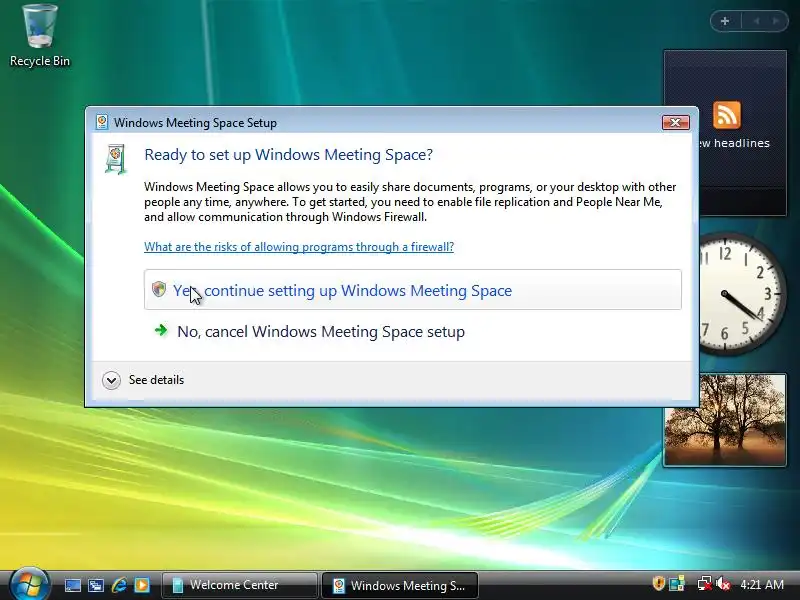This screenshot has height=600, width=800.
Task: Click the RSS feed headlines gadget icon
Action: coord(727,115)
